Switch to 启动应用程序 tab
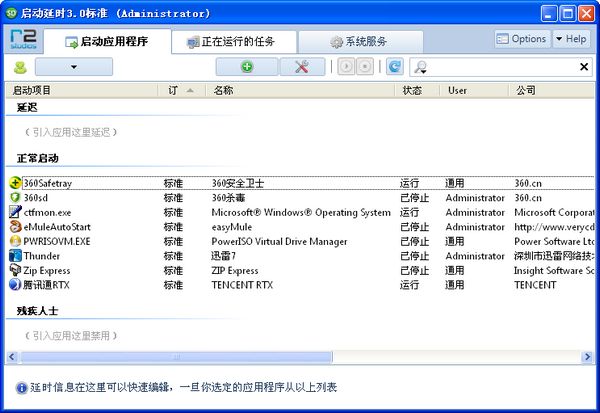The height and width of the screenshot is (413, 600). pos(107,41)
